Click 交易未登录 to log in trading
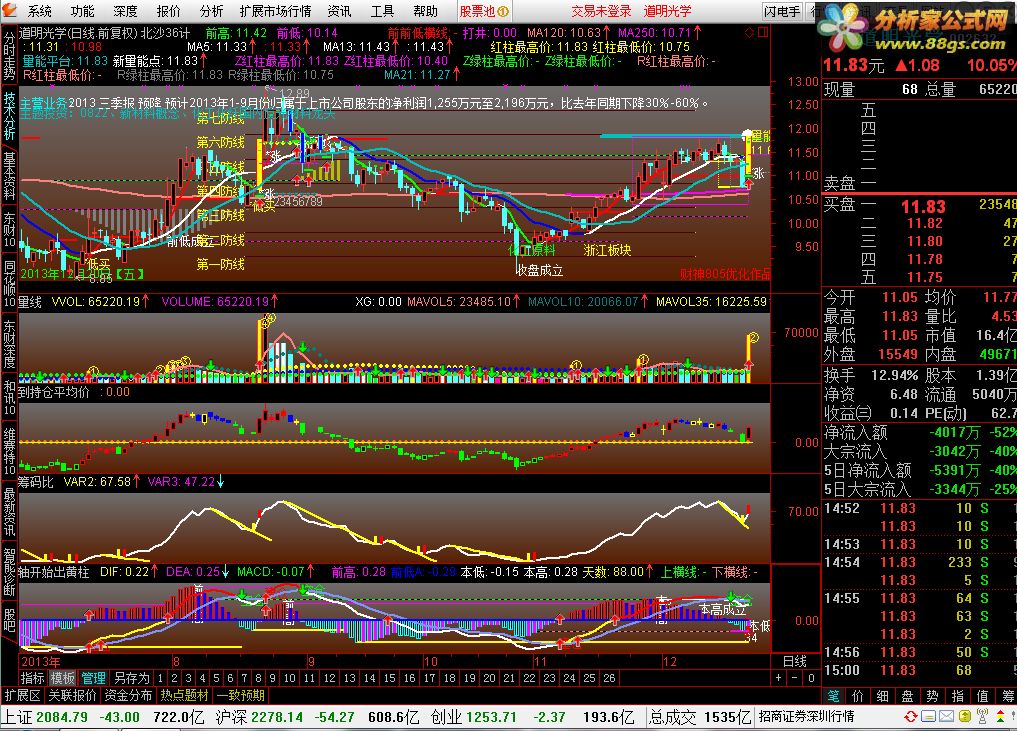 click(601, 11)
